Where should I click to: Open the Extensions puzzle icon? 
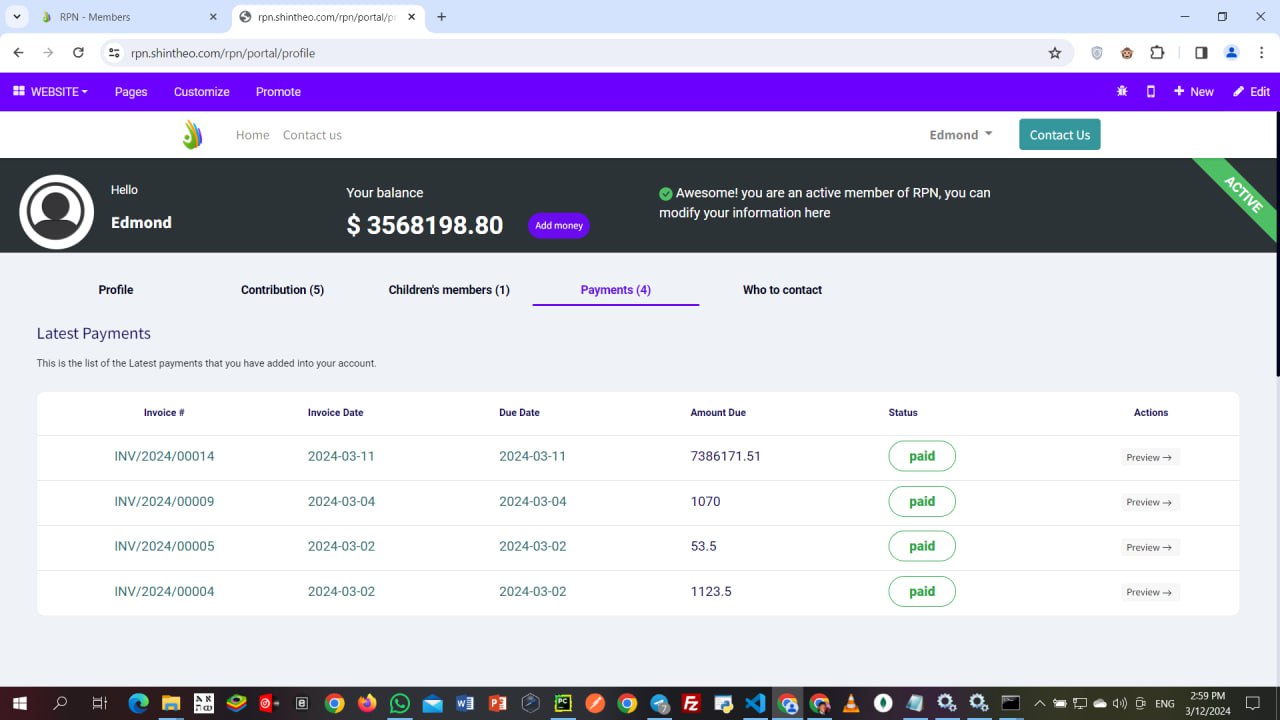tap(1157, 53)
